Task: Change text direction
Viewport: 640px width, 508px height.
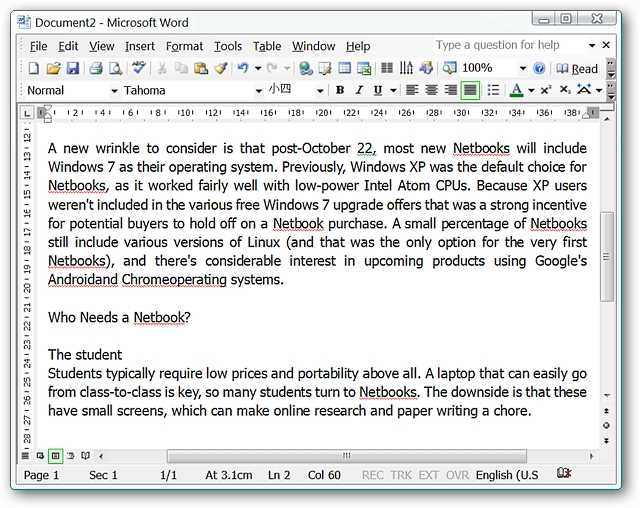Action: (x=406, y=68)
